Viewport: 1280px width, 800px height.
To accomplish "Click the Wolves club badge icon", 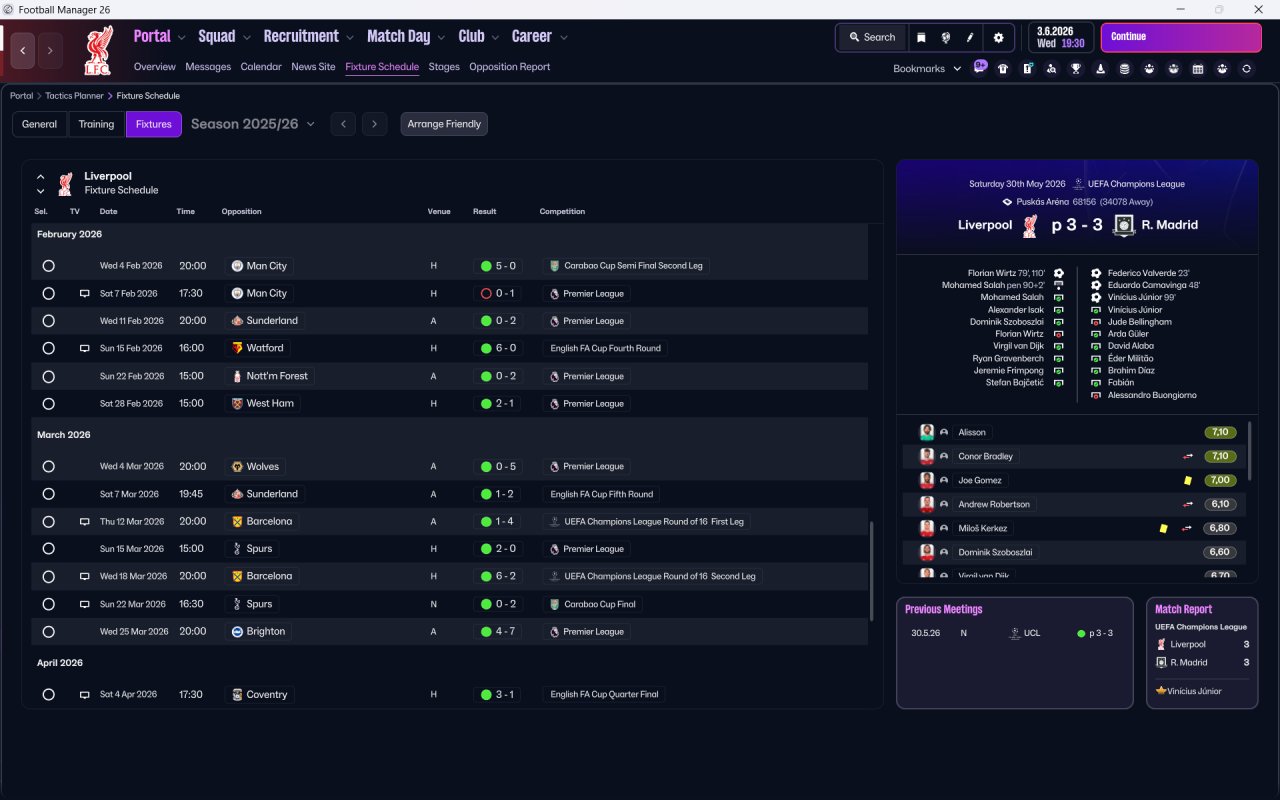I will [x=237, y=467].
